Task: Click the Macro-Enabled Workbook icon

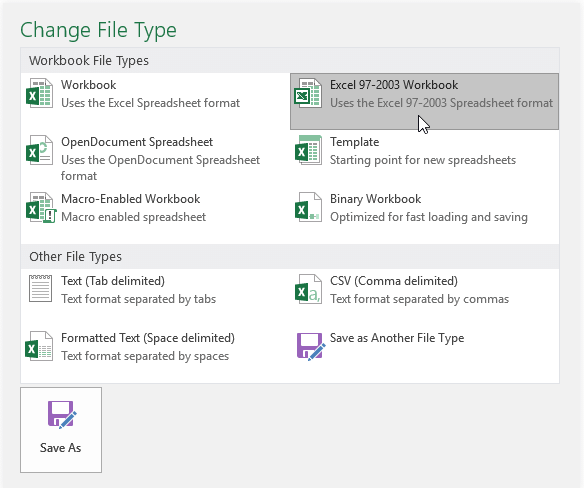Action: [41, 207]
